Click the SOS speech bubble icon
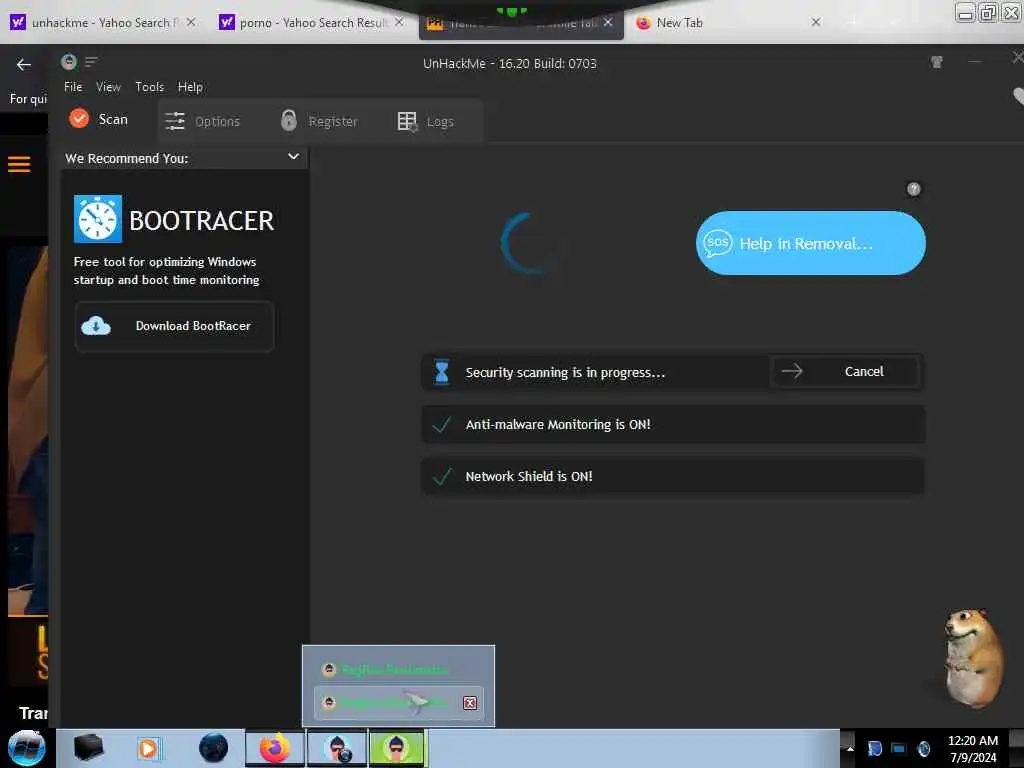This screenshot has height=768, width=1024. tap(717, 243)
